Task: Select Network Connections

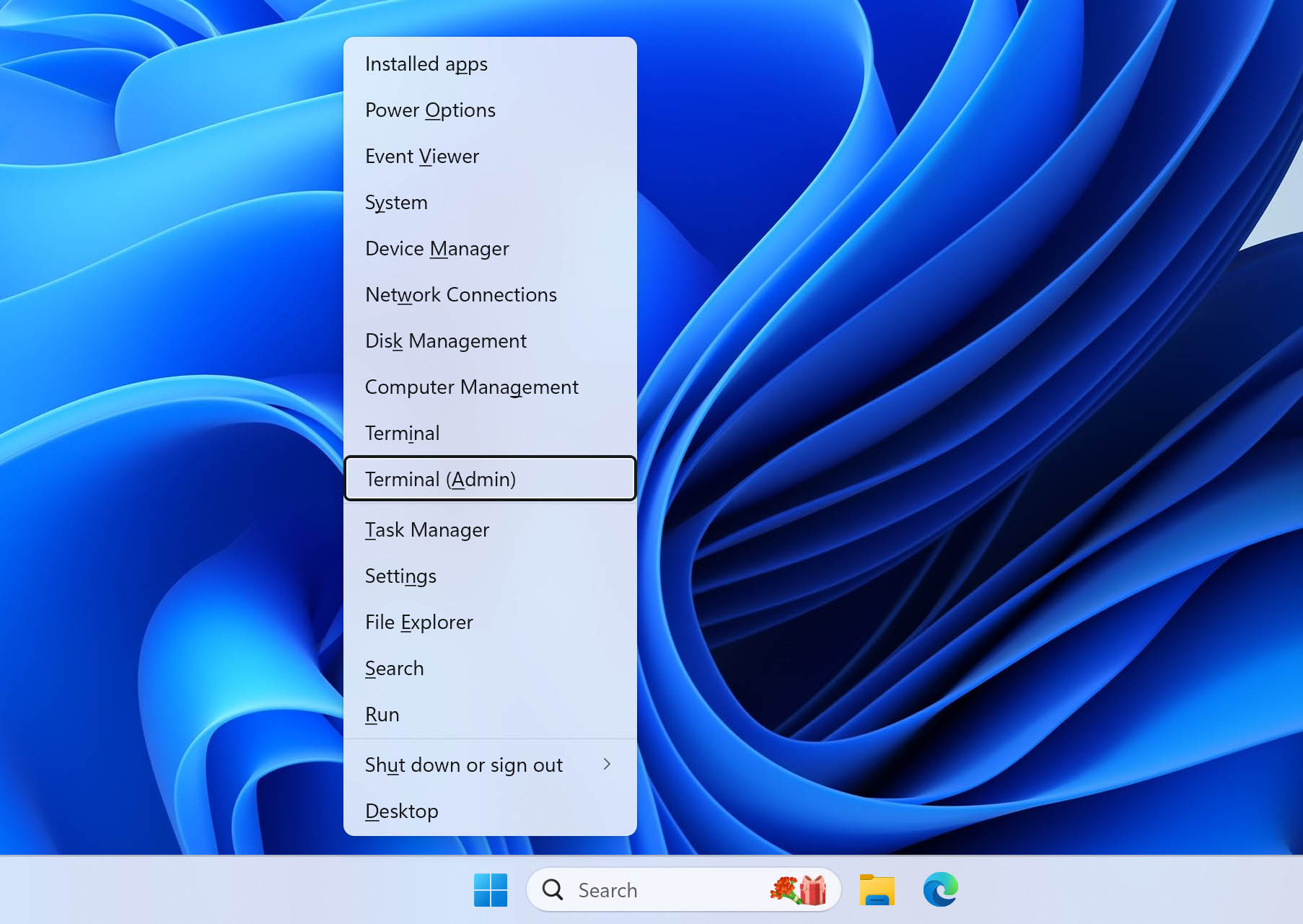Action: pos(491,295)
